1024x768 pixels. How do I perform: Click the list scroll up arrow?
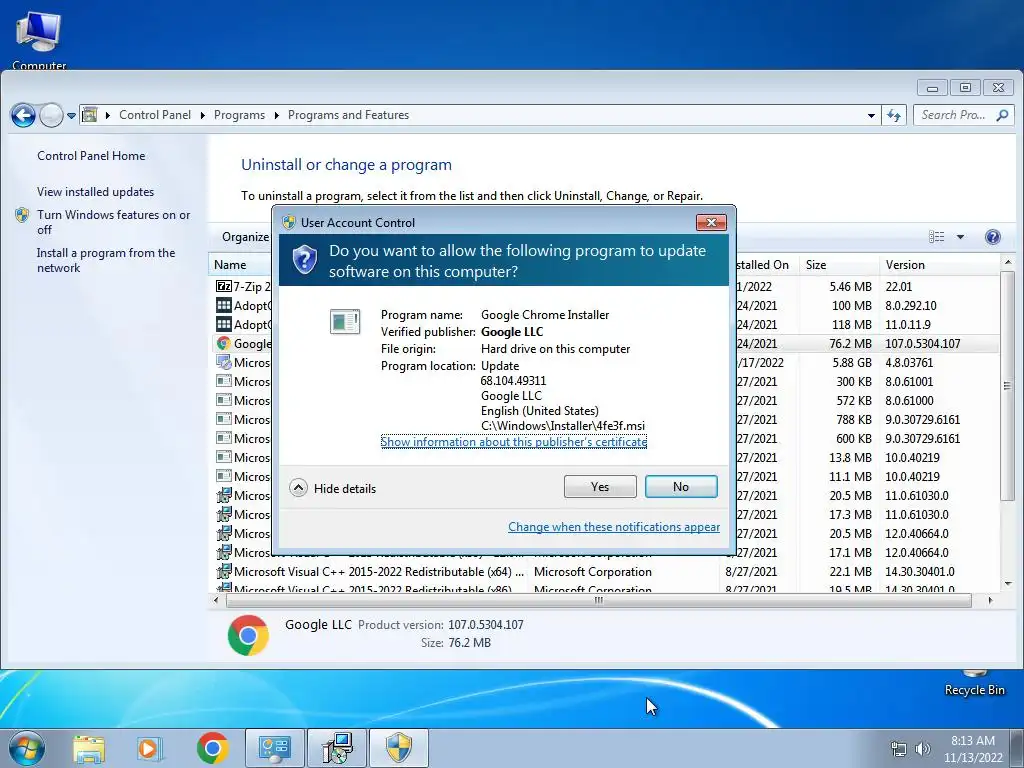(1008, 262)
